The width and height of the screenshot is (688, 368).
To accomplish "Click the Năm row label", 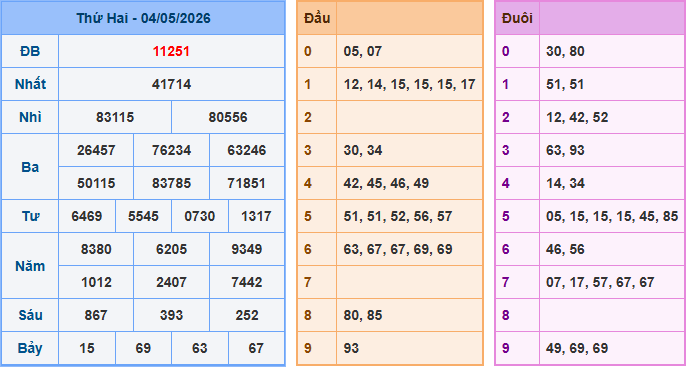I will click(30, 266).
